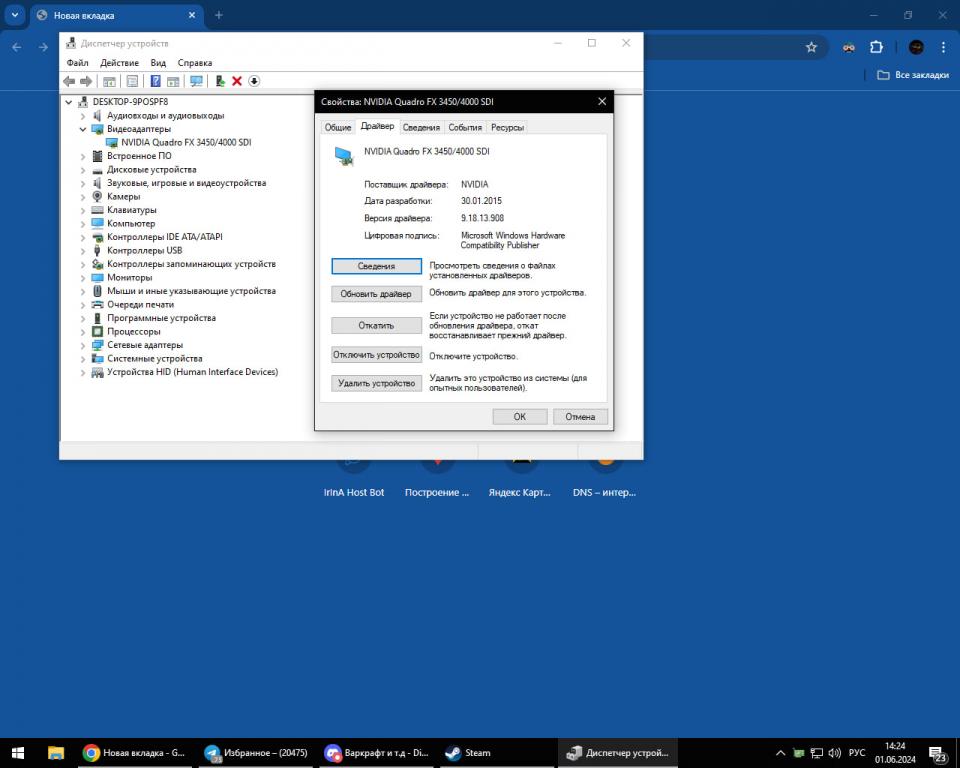The image size is (960, 768).
Task: Open the Chrome extensions puzzle icon
Action: point(876,47)
